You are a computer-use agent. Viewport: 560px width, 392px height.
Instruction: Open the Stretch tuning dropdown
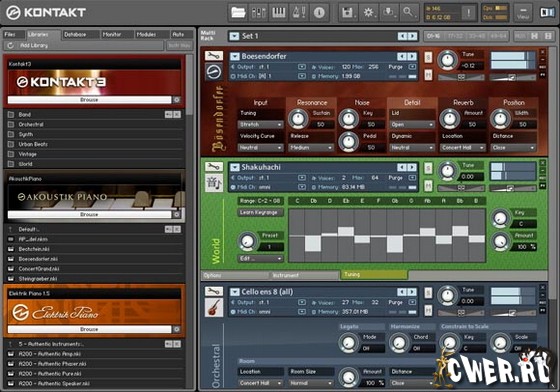(260, 125)
